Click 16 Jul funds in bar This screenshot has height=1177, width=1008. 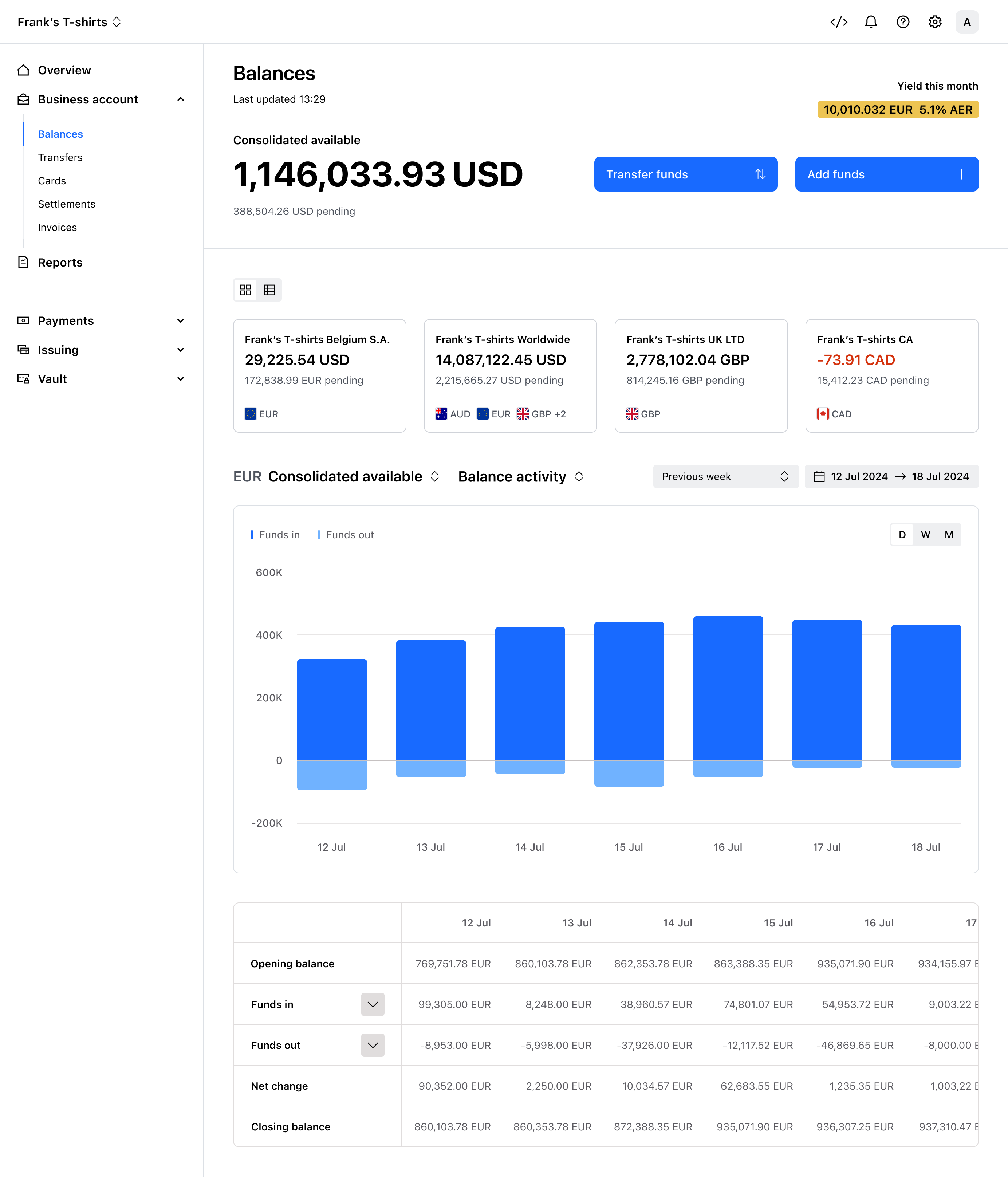click(x=728, y=688)
